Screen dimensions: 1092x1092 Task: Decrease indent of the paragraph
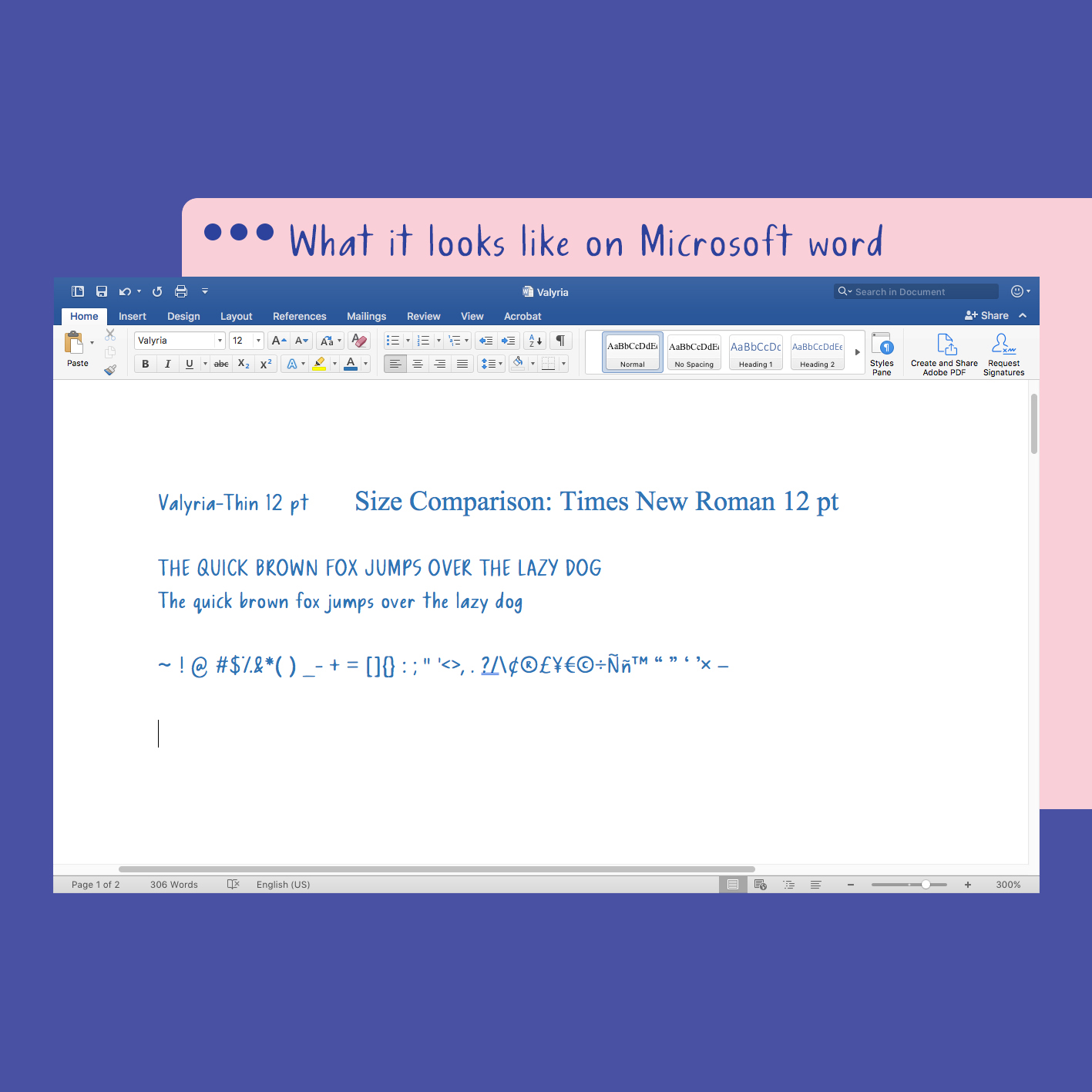[486, 341]
